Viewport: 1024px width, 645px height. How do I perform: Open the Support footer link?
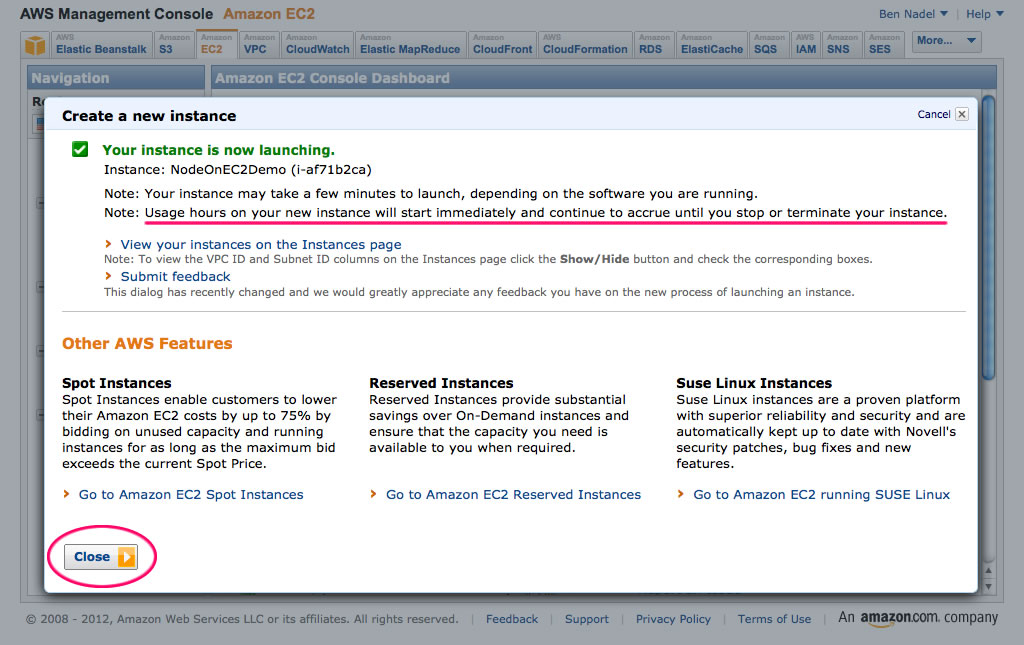(586, 619)
